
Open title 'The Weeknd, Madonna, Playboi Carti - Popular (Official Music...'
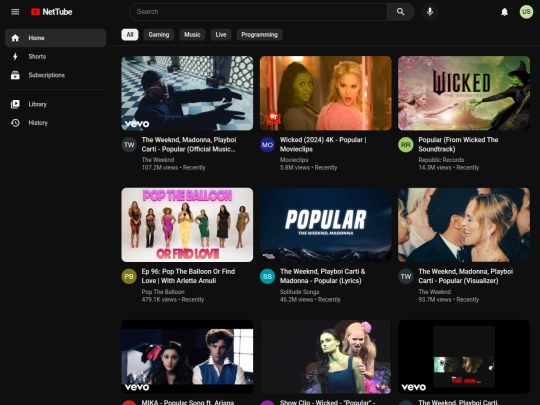189,145
